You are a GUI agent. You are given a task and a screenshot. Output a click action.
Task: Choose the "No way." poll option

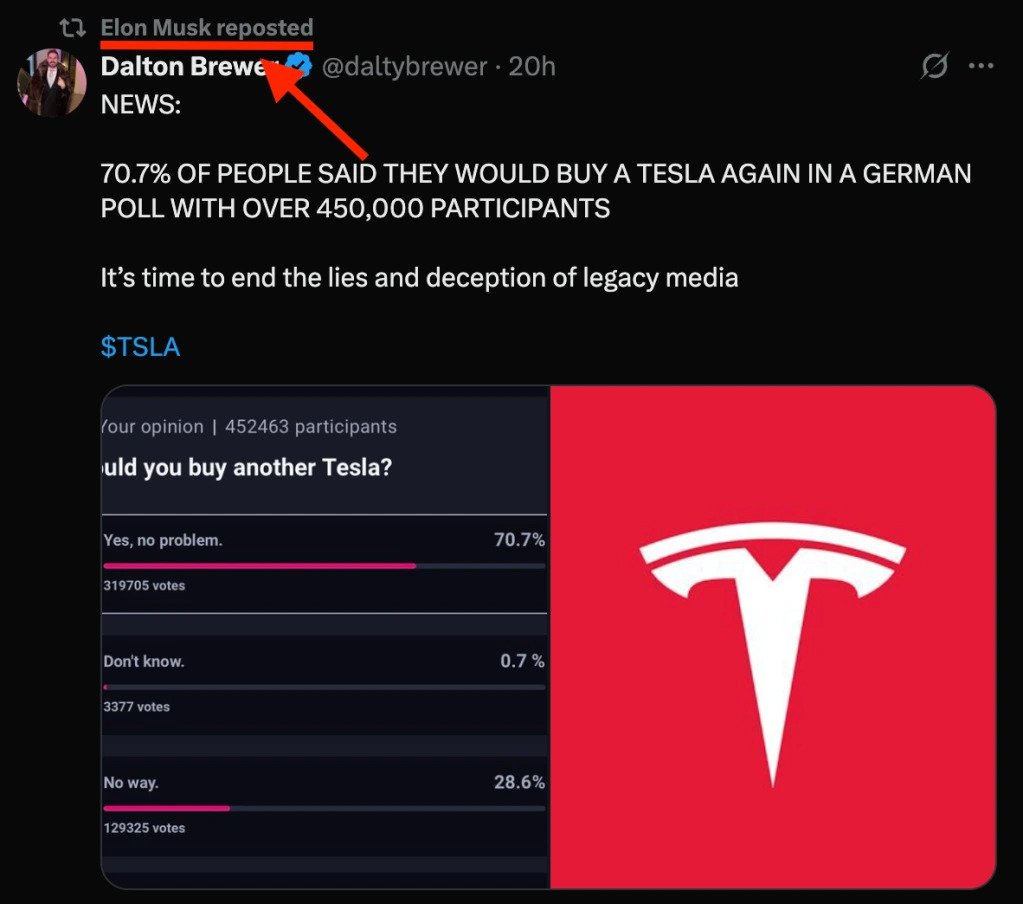(x=130, y=782)
